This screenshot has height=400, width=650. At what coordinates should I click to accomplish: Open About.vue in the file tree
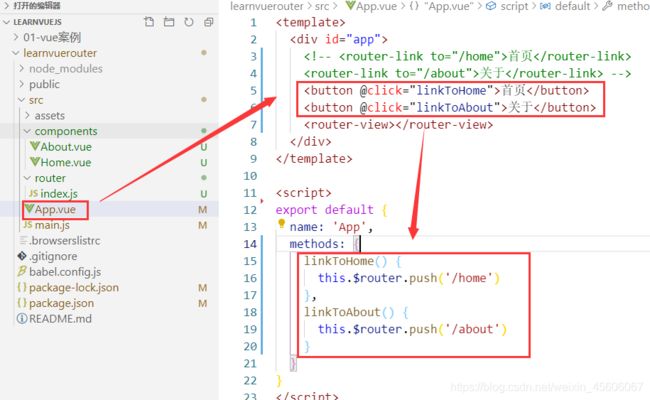coord(66,147)
